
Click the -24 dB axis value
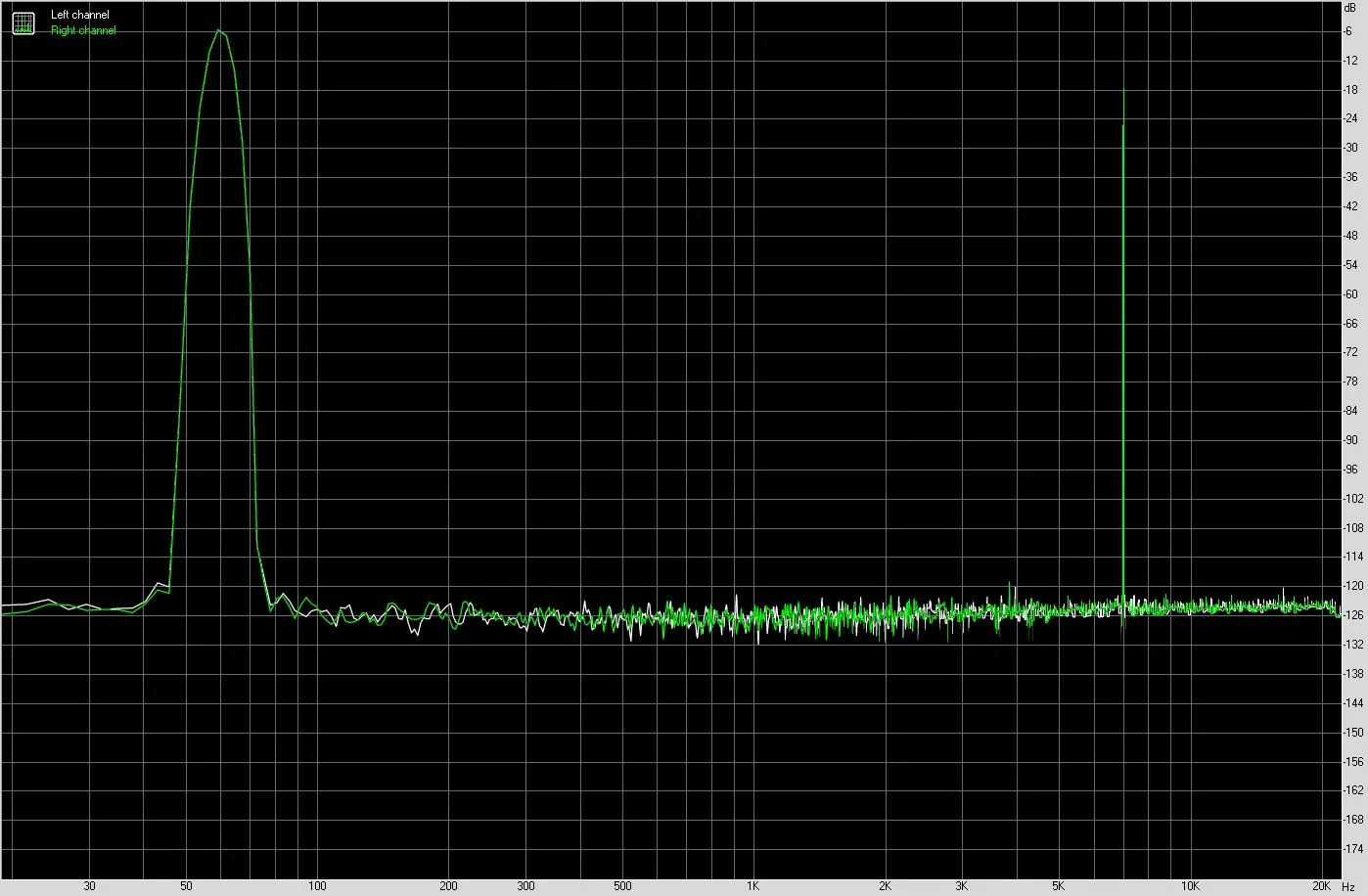pyautogui.click(x=1350, y=119)
